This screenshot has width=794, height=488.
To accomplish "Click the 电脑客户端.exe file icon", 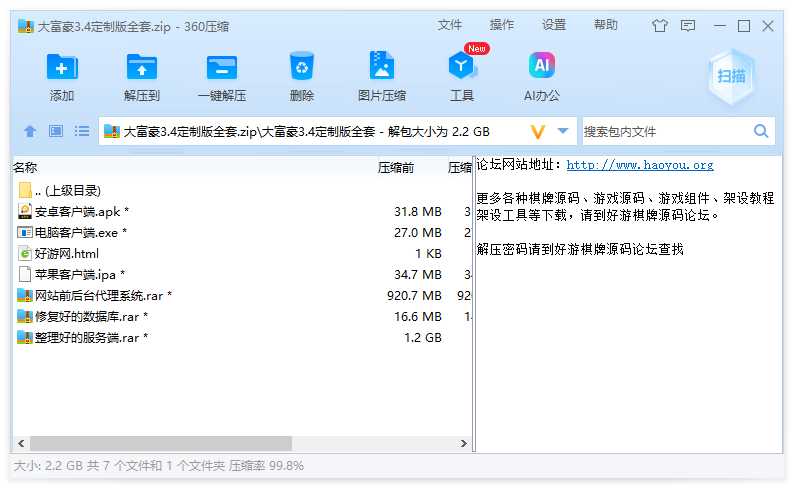I will (25, 232).
